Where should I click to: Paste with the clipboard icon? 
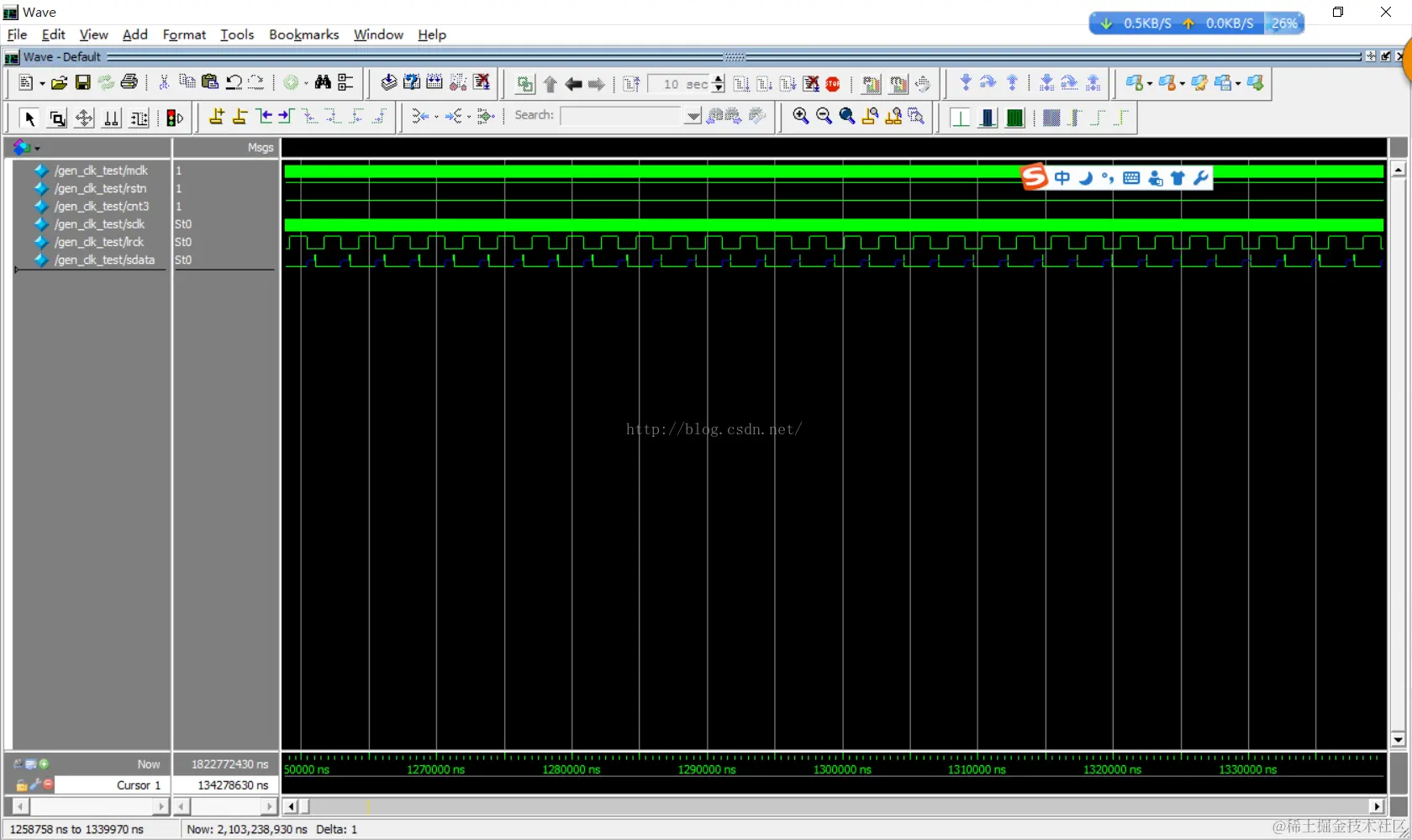click(x=210, y=82)
